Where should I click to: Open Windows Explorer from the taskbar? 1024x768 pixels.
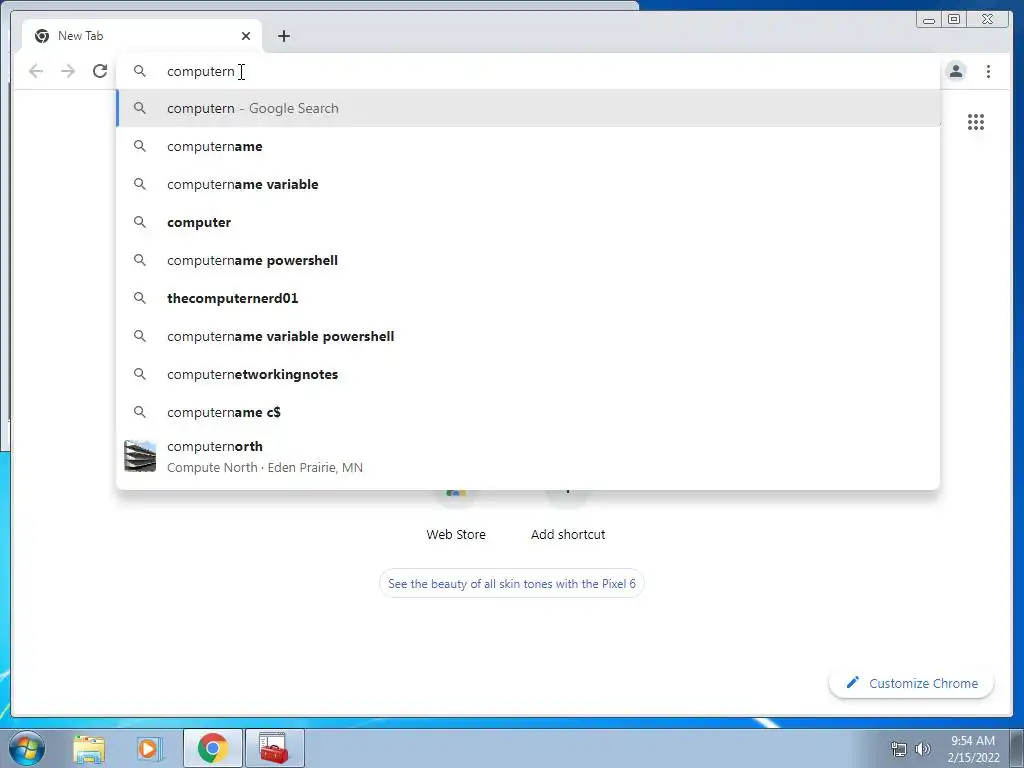click(x=89, y=749)
